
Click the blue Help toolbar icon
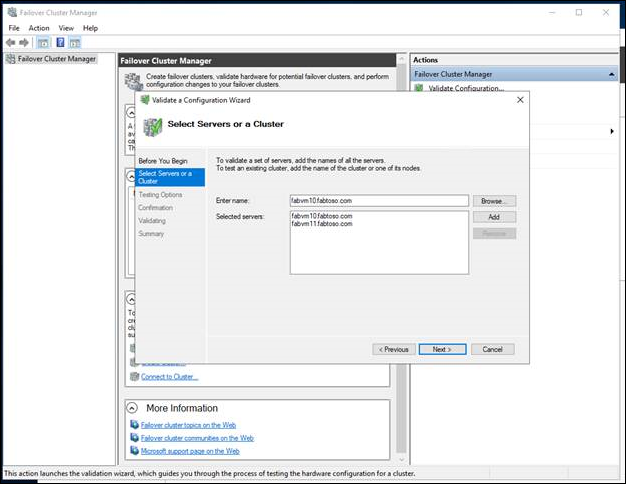[x=60, y=42]
